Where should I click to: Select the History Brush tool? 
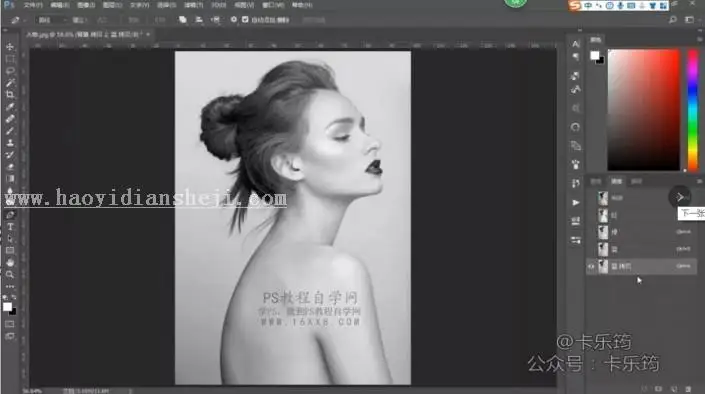(x=10, y=155)
